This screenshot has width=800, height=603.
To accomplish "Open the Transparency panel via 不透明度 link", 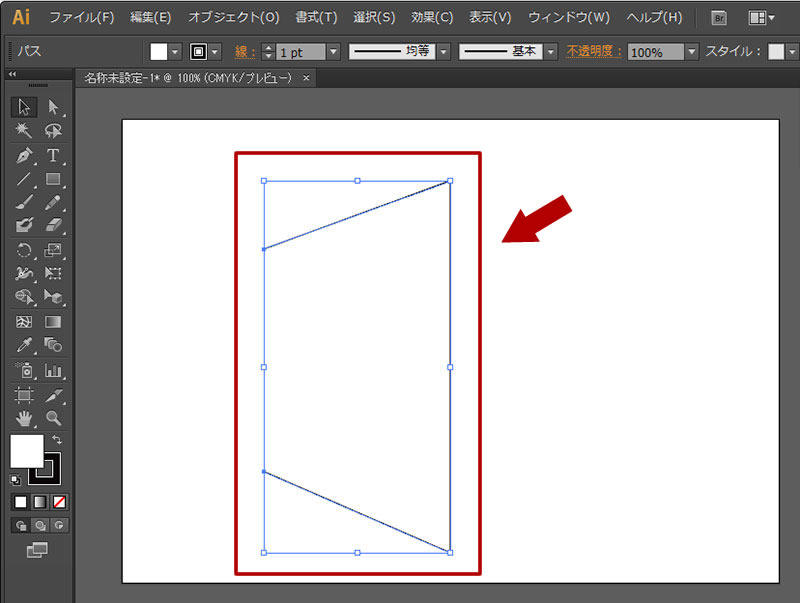I will coord(592,50).
